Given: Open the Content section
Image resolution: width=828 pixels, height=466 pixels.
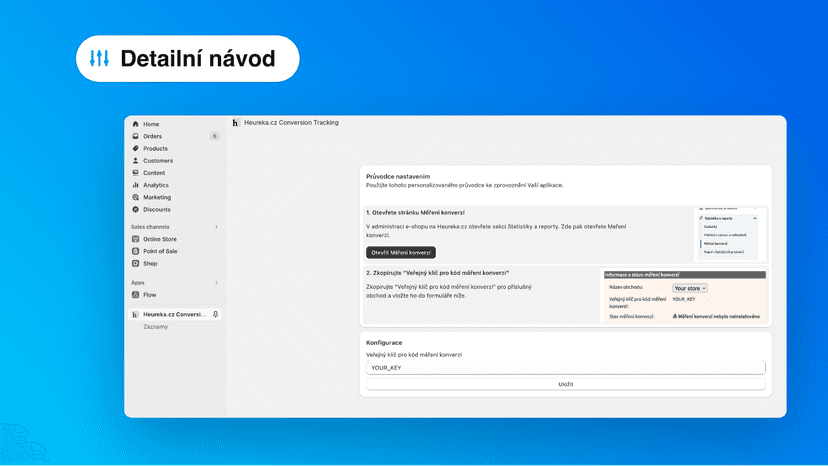Looking at the screenshot, I should [x=154, y=173].
